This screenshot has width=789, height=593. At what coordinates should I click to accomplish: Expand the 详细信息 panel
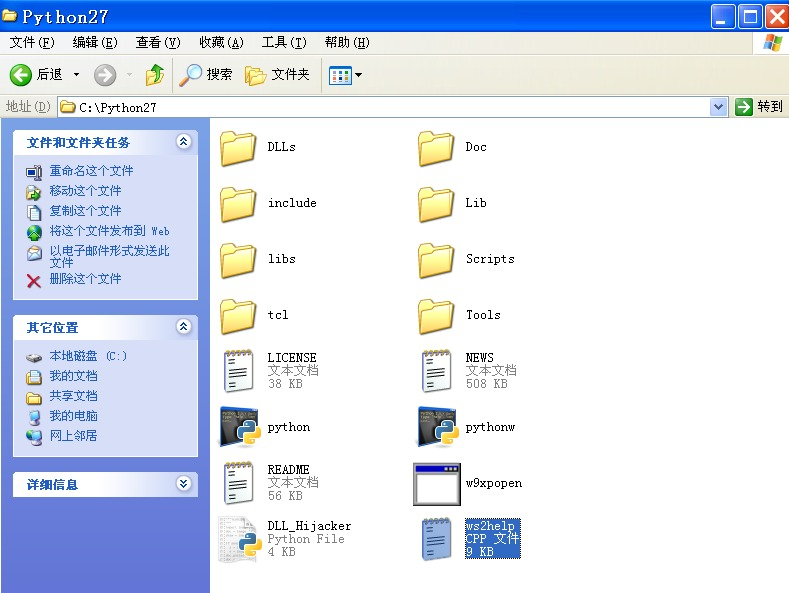coord(184,484)
